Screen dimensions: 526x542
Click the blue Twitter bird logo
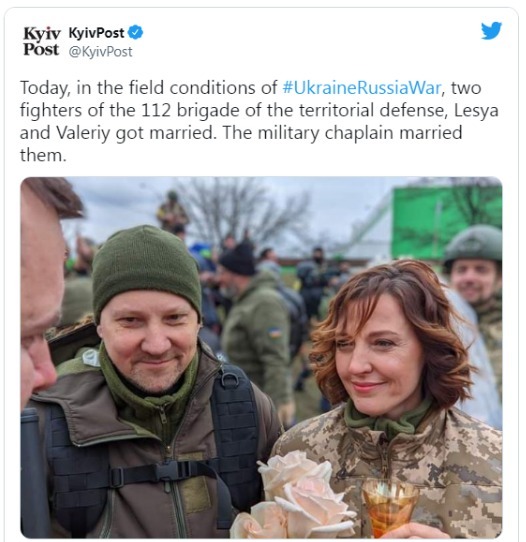coord(491,30)
